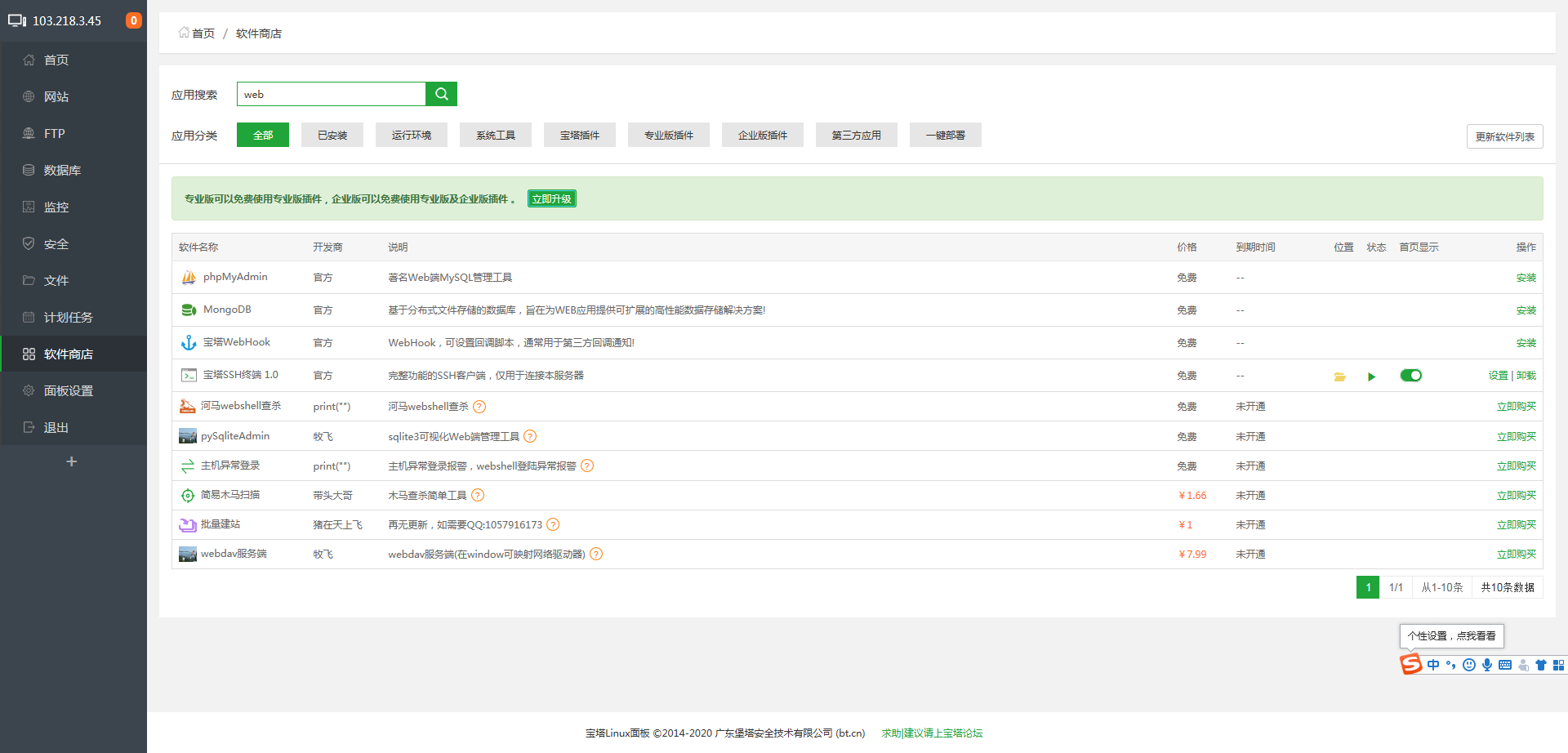Click 立即购买 for 简易木马扫描

coord(1517,496)
